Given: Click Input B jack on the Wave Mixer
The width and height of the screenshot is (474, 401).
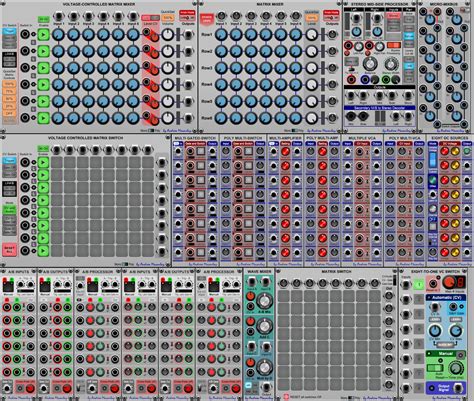Looking at the screenshot, I should (x=265, y=282).
